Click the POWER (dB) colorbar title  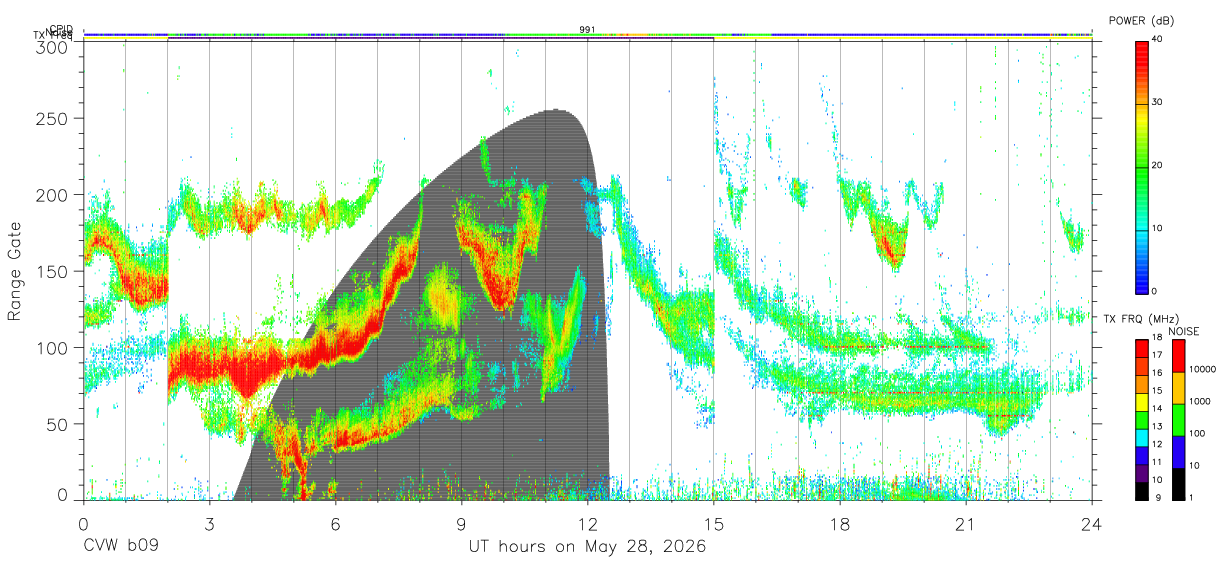pyautogui.click(x=1142, y=20)
